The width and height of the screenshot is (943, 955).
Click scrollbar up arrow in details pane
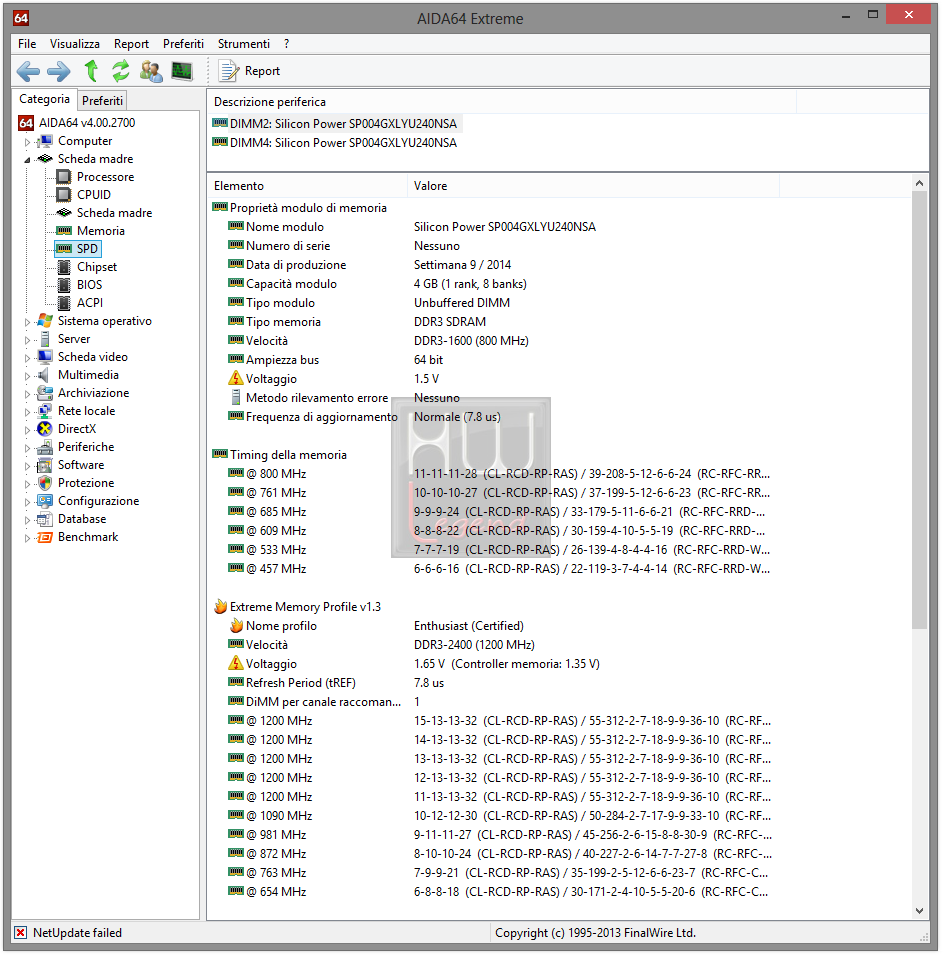919,183
